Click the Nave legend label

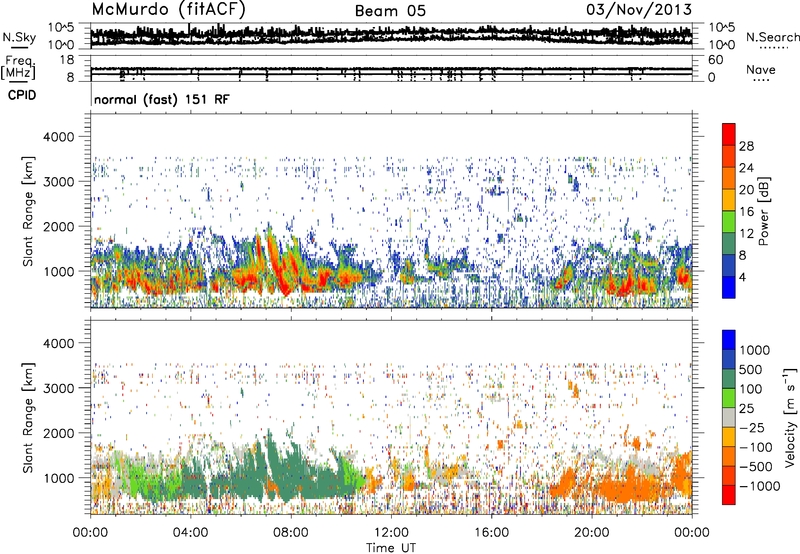(x=760, y=69)
